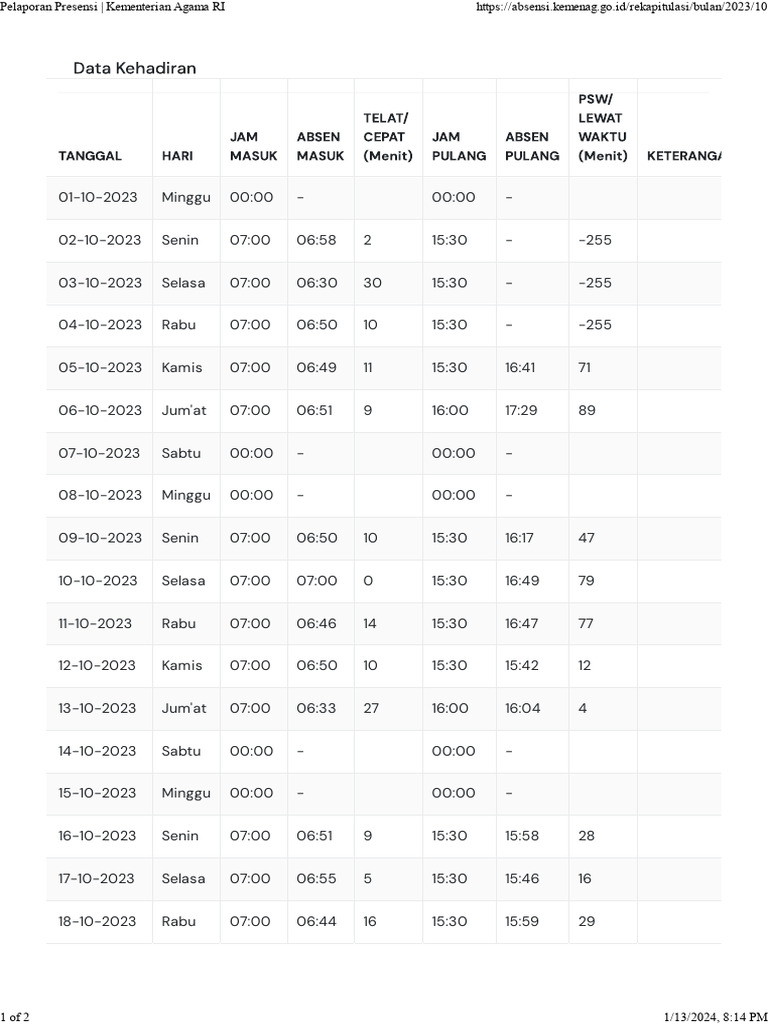Viewport: 768px width, 1024px height.
Task: Click absen masuk 06:33 on 13-10-2023
Action: (316, 708)
